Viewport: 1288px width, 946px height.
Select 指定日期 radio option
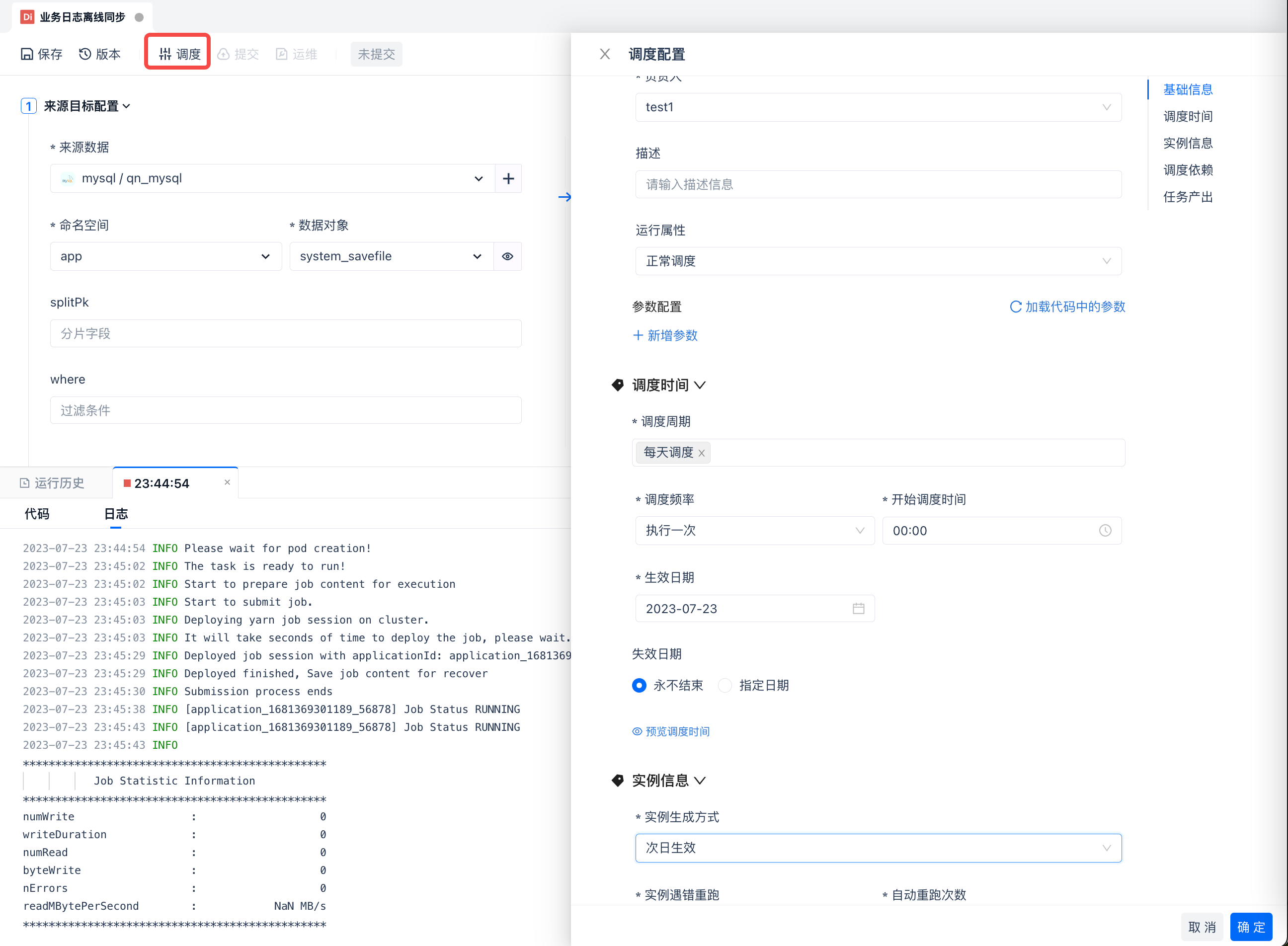click(x=725, y=686)
